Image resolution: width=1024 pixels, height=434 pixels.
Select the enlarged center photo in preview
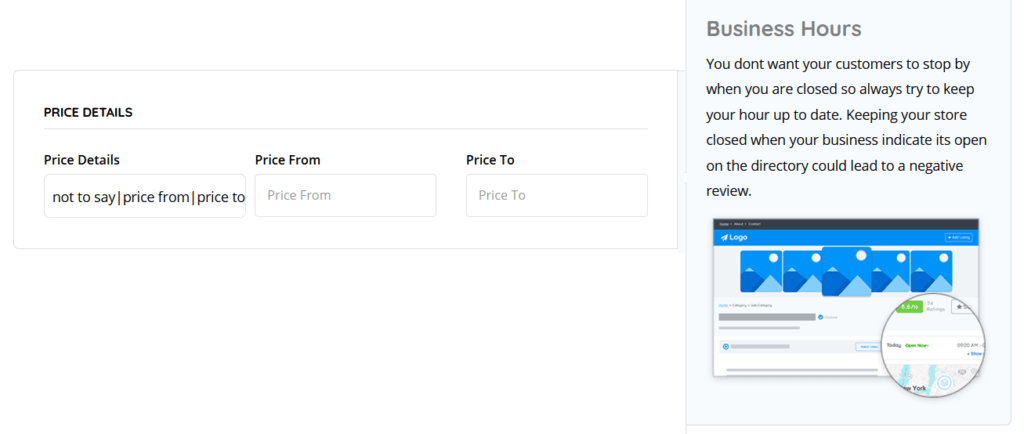pyautogui.click(x=846, y=272)
